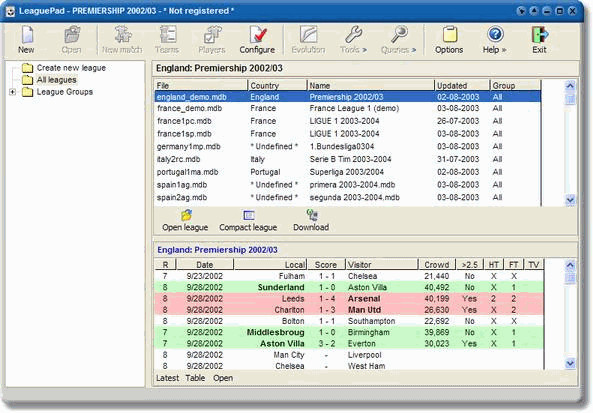The width and height of the screenshot is (593, 413).
Task: Sort leagues by Updated column header
Action: (x=462, y=85)
